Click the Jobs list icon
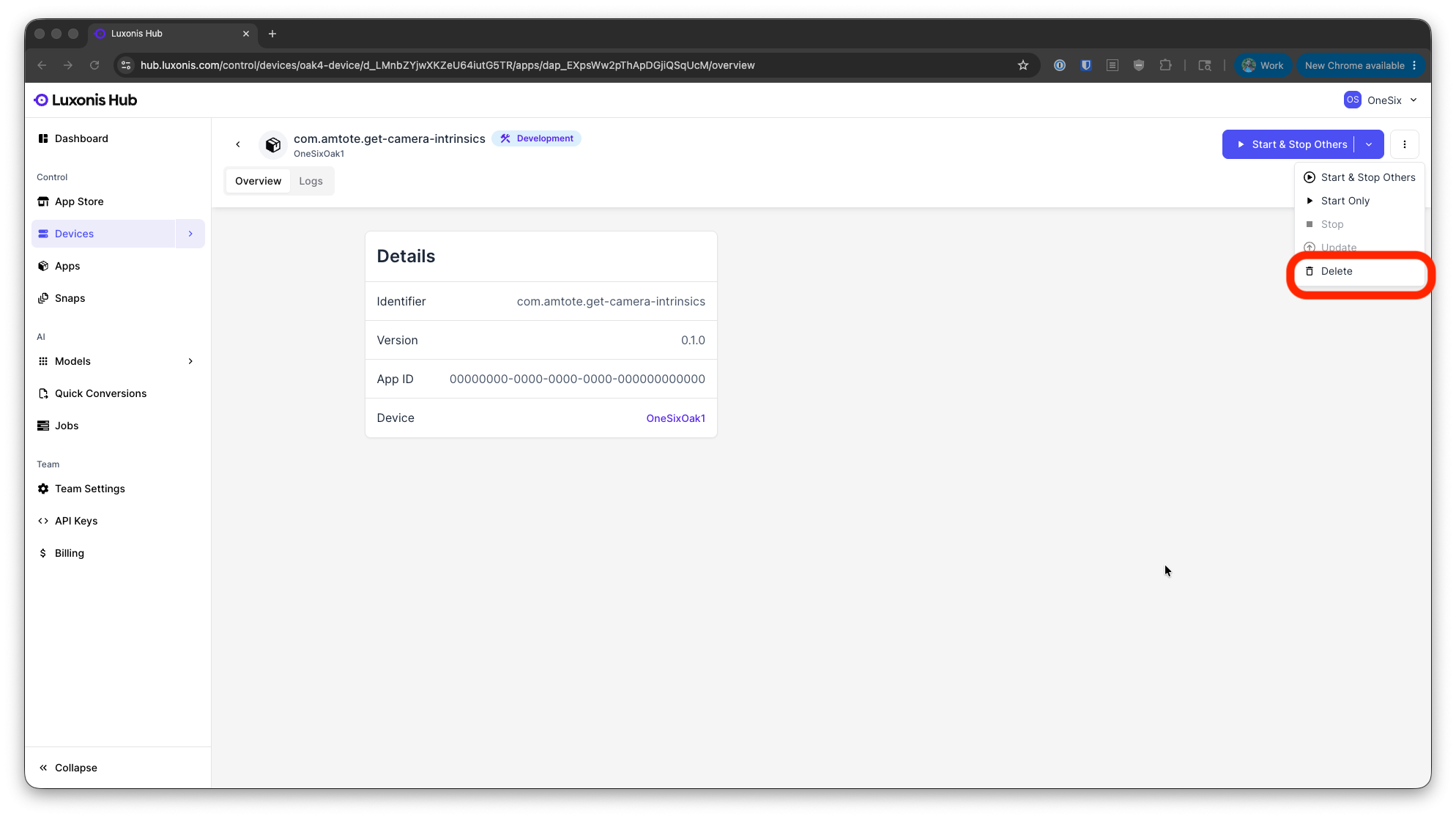 click(x=43, y=426)
